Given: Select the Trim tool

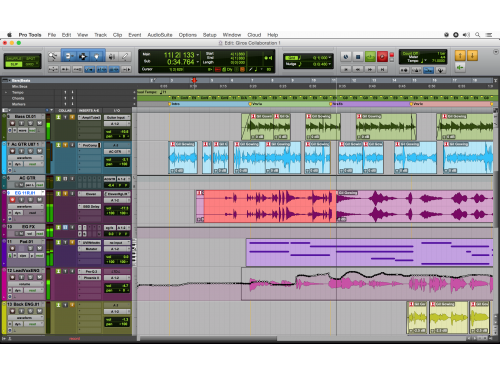Looking at the screenshot, I should coord(69,56).
